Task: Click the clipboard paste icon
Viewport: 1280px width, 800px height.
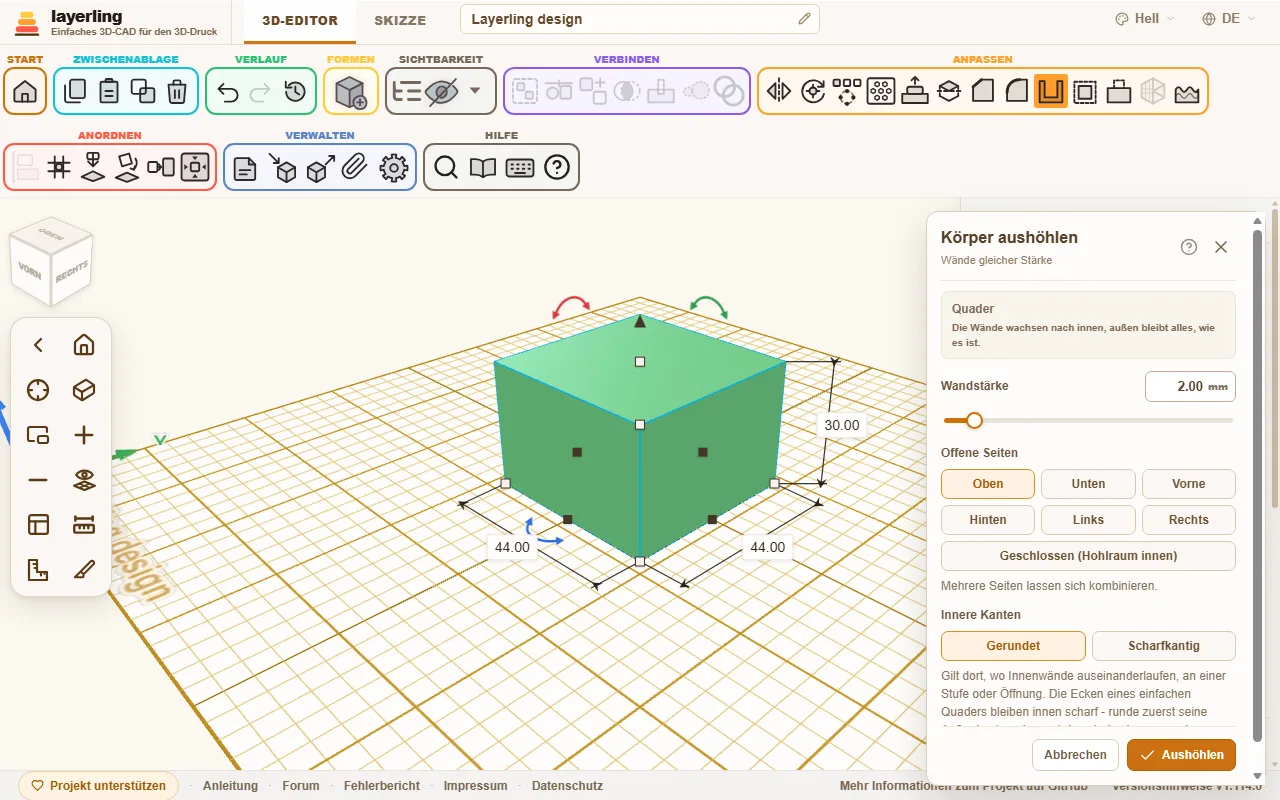Action: click(109, 91)
